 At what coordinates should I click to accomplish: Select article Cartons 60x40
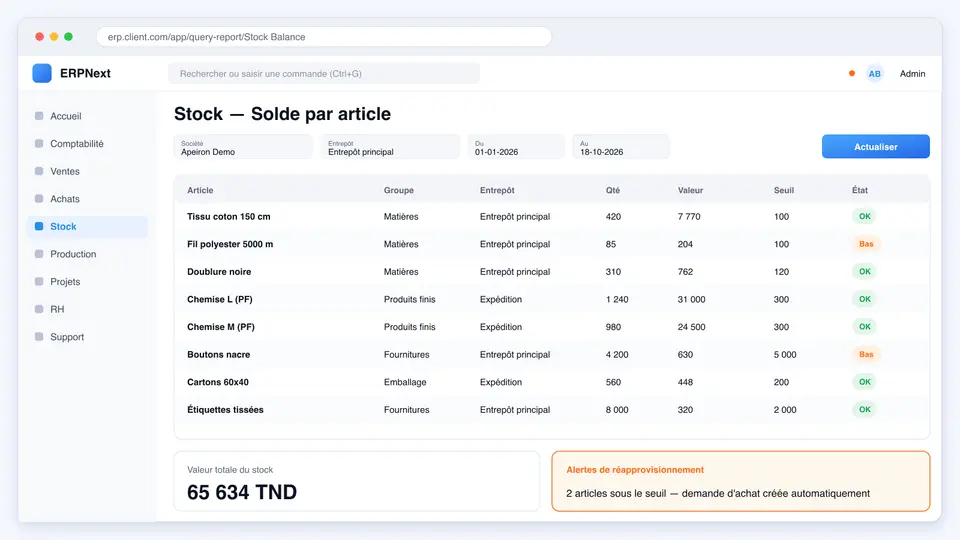(x=218, y=382)
